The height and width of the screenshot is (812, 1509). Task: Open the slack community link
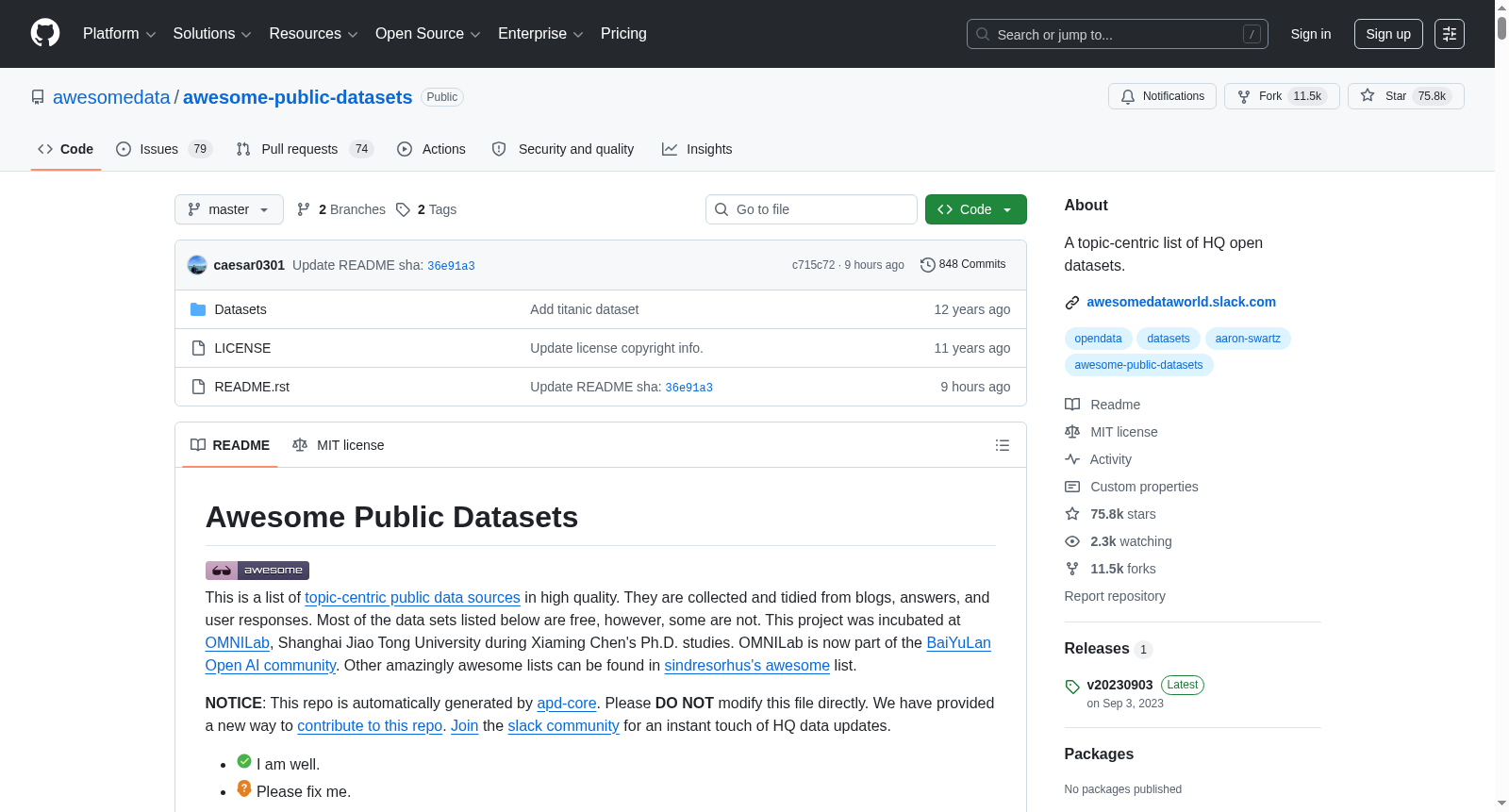[x=564, y=725]
